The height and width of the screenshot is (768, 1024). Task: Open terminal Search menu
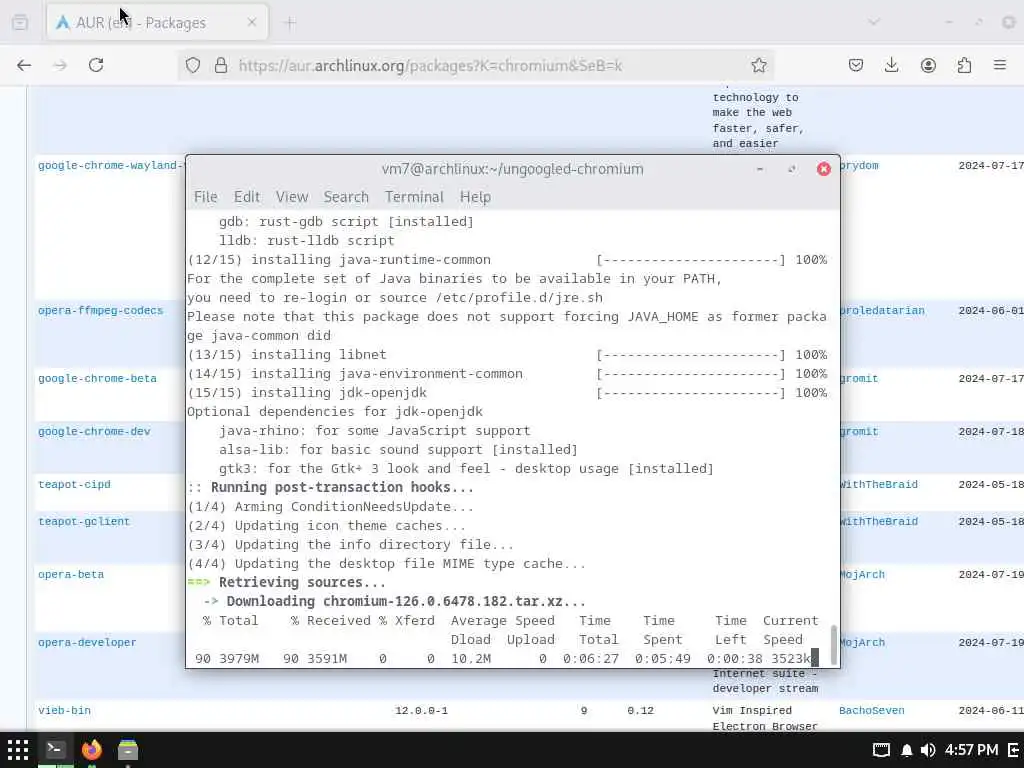click(346, 197)
